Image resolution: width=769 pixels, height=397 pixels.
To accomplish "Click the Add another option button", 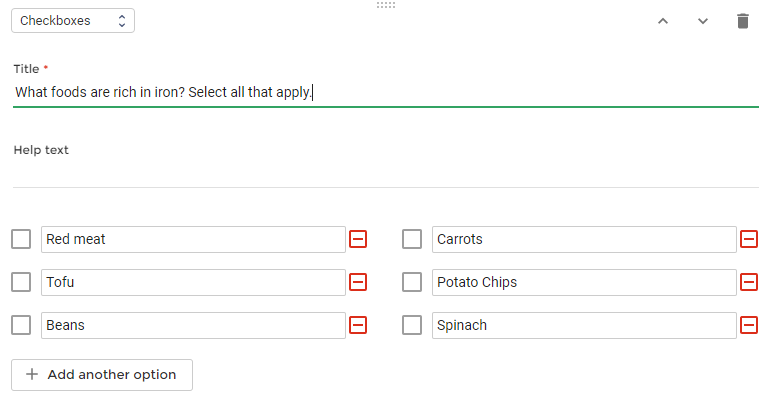I will tap(102, 375).
